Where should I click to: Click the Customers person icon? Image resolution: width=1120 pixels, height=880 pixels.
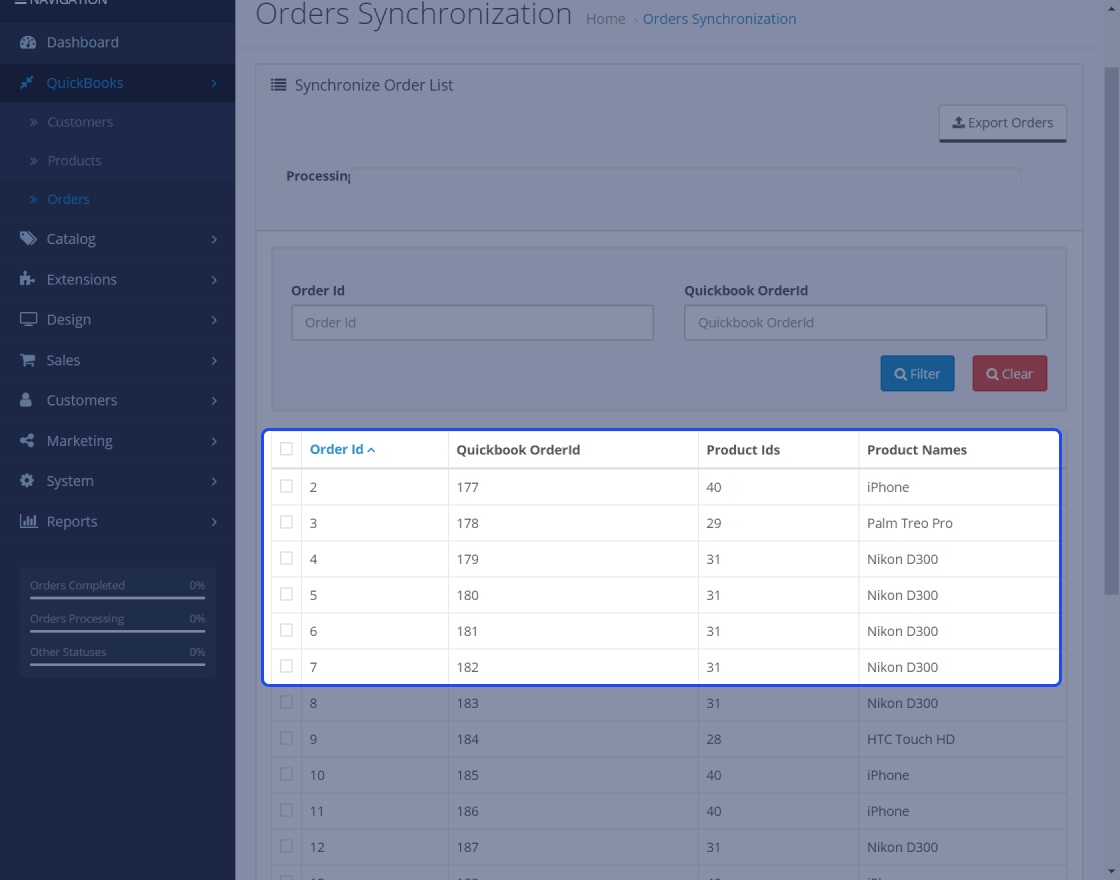coord(26,400)
